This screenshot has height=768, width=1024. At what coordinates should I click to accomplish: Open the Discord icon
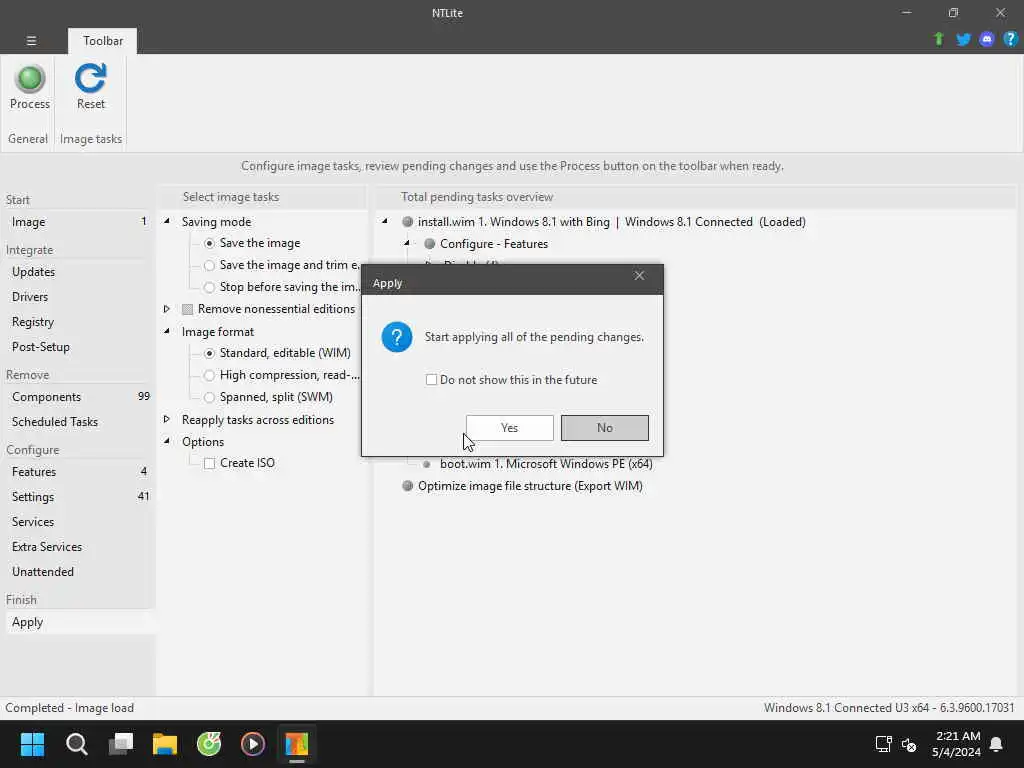[x=987, y=39]
